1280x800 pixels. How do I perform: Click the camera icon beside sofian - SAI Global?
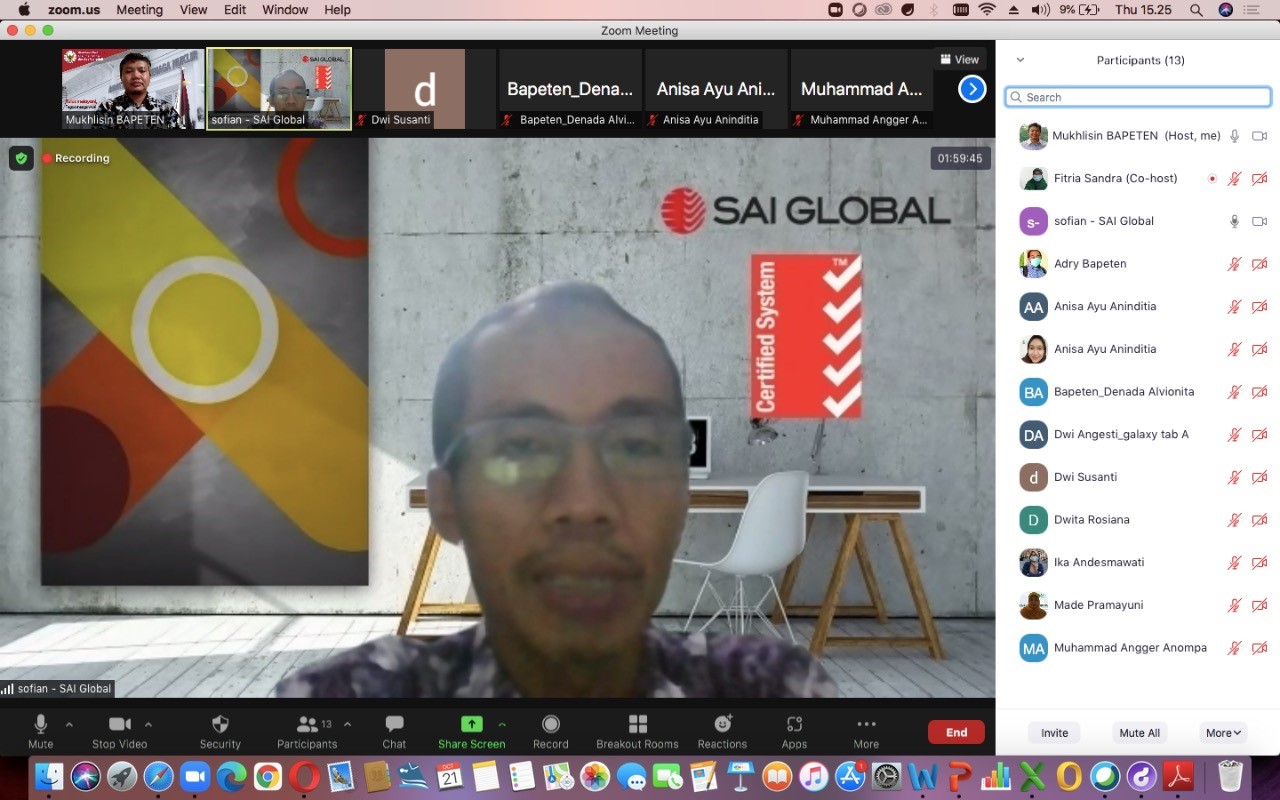1260,221
